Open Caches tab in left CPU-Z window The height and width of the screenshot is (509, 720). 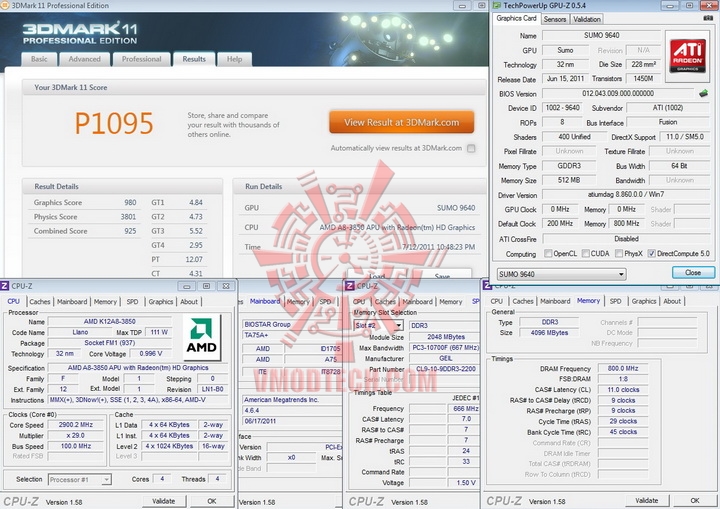(x=39, y=302)
